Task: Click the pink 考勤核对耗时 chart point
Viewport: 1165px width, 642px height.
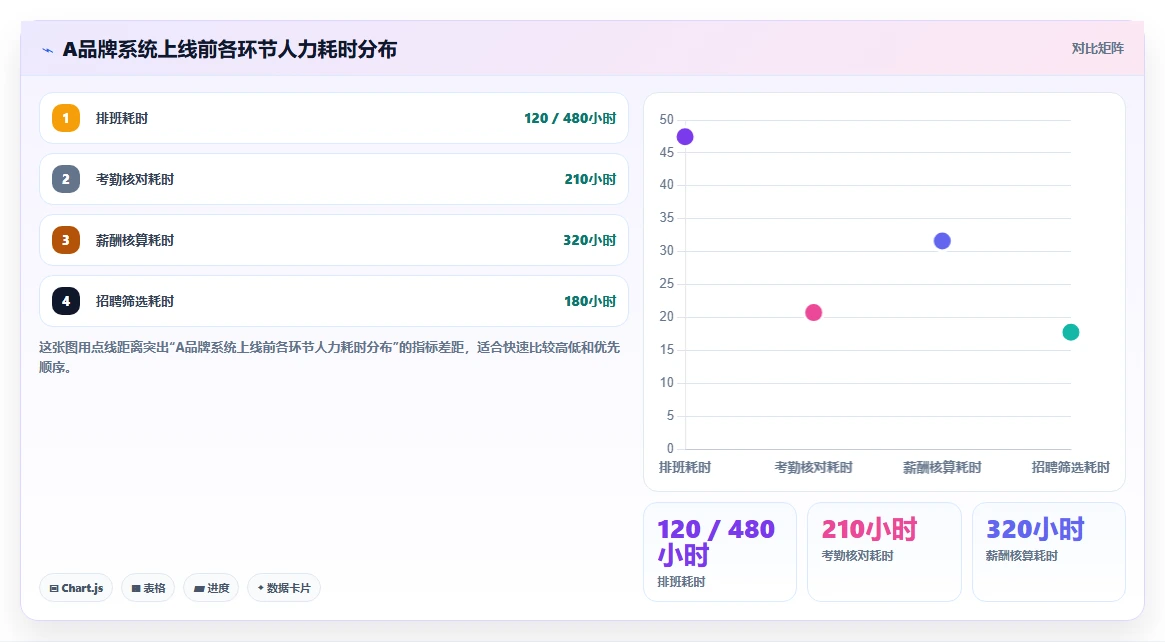Action: point(814,313)
